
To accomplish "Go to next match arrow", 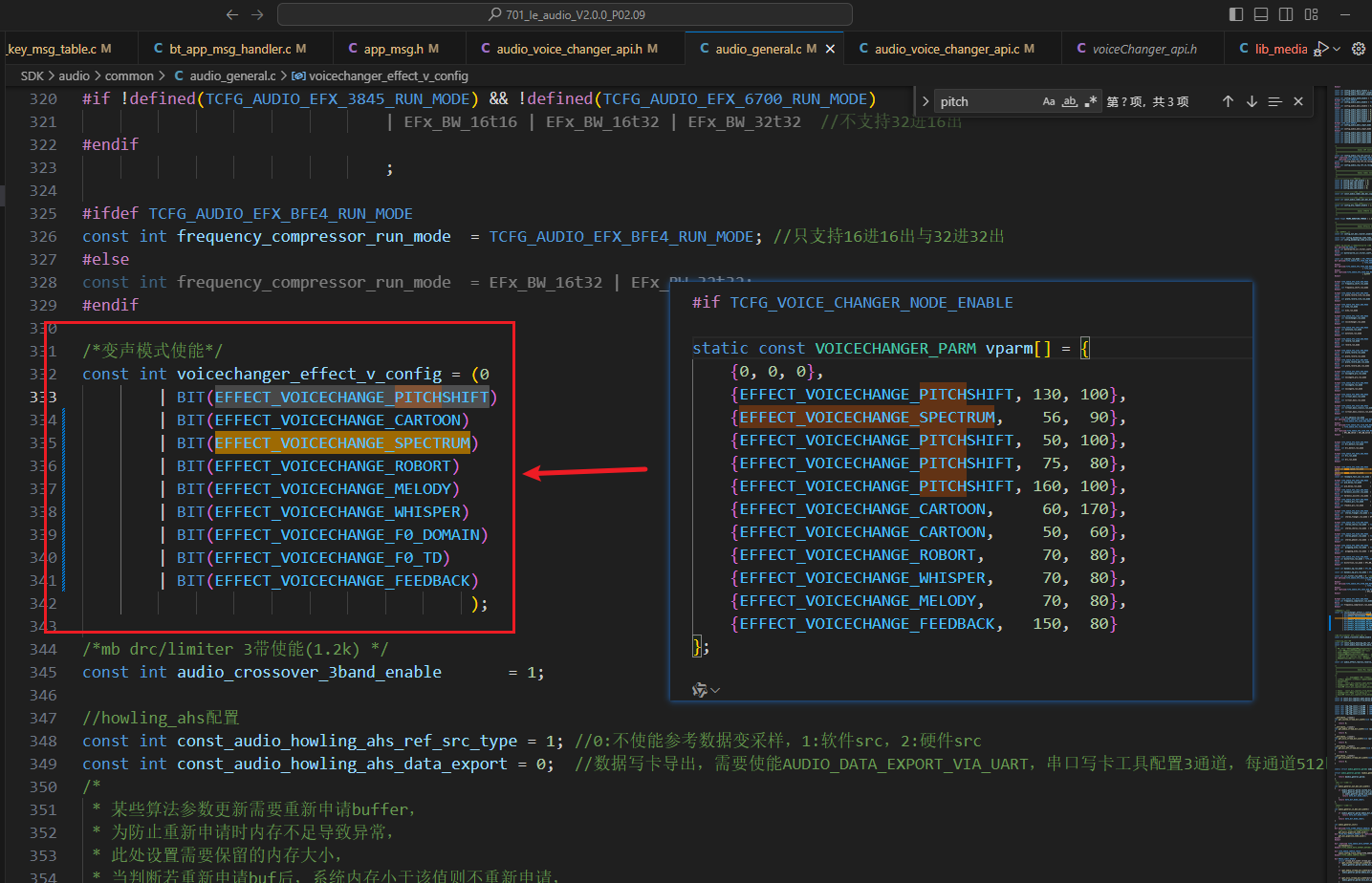I will click(x=1252, y=101).
